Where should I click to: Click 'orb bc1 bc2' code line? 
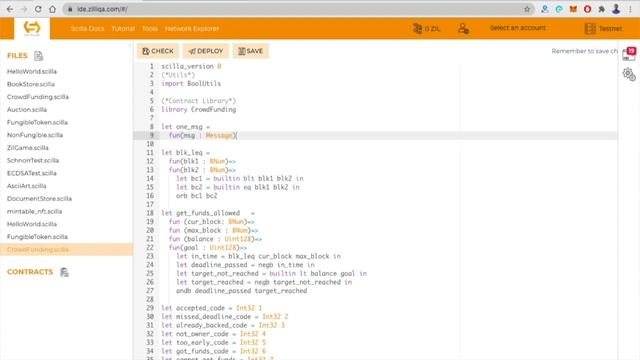pos(196,196)
